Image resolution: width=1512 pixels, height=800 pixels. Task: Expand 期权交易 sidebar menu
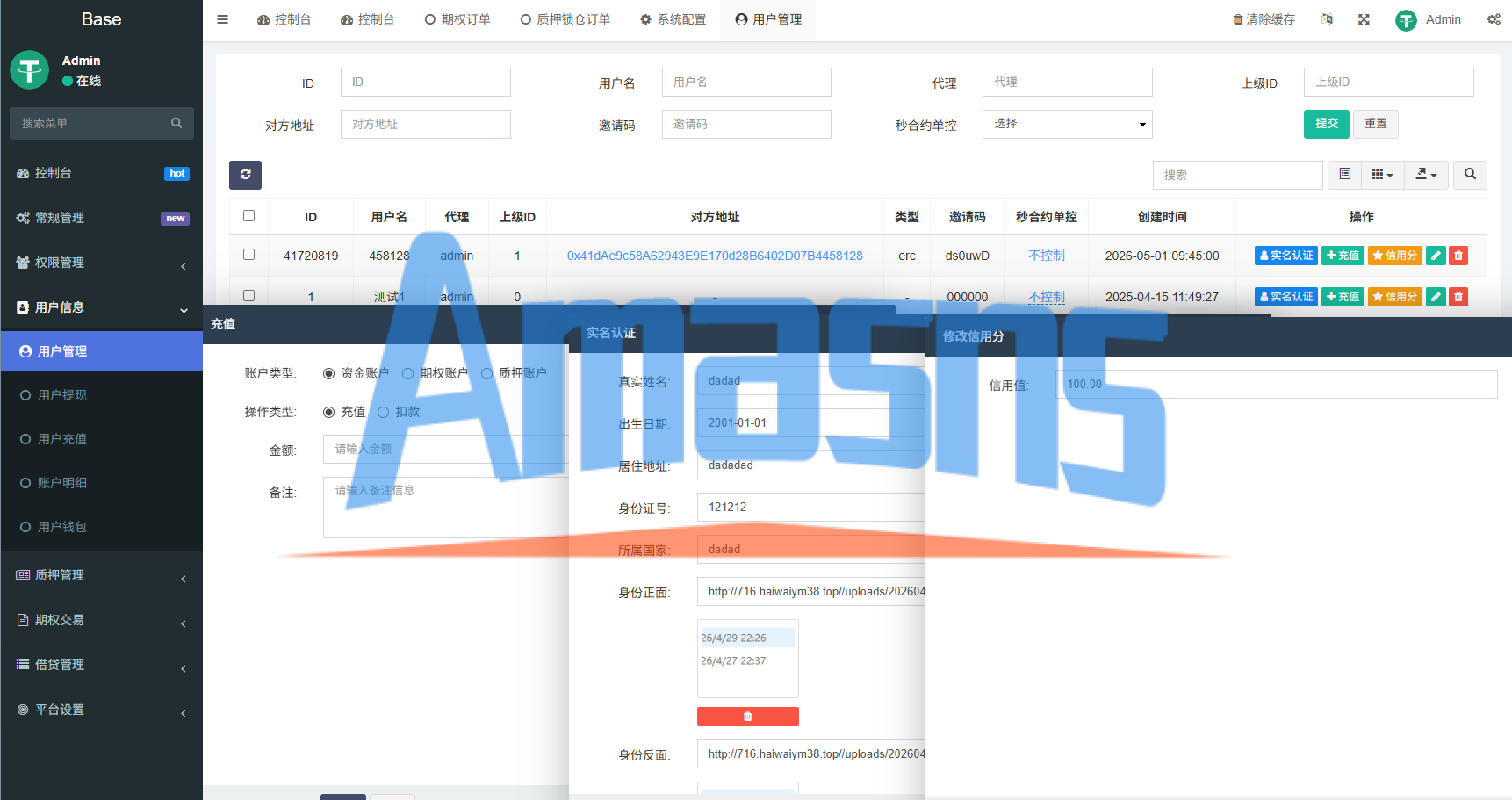click(102, 620)
